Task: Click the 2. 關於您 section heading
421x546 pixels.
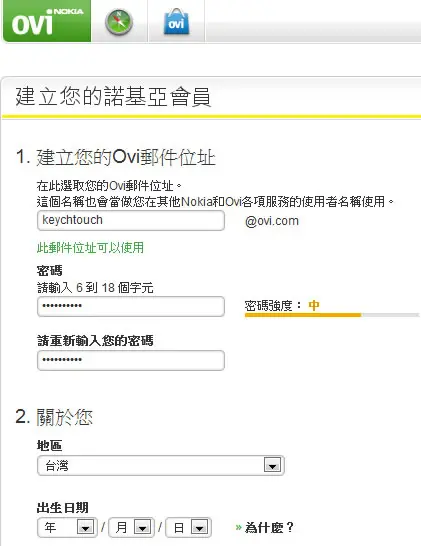Action: (x=54, y=417)
